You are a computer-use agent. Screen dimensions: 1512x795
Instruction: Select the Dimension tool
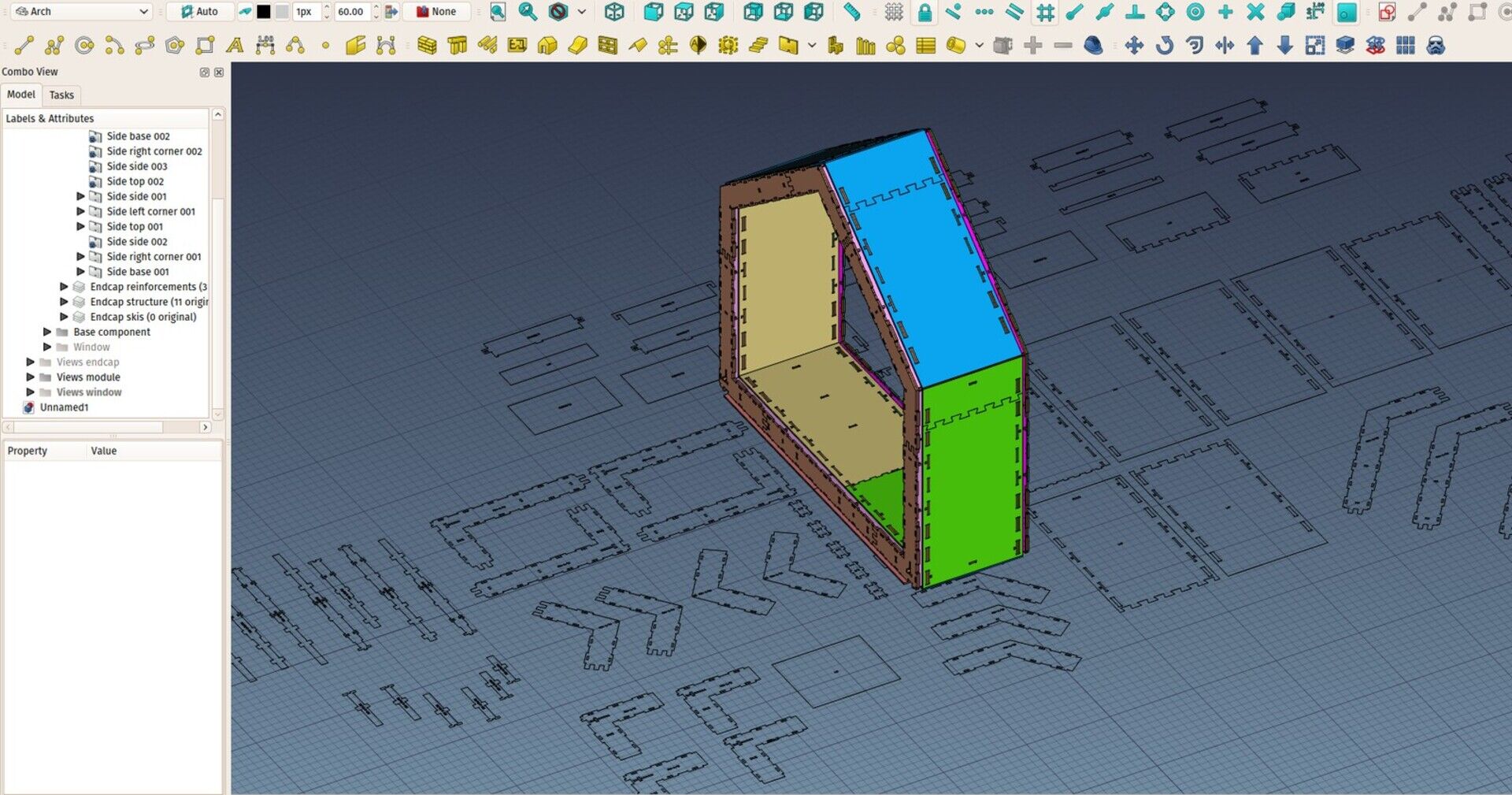pyautogui.click(x=265, y=46)
